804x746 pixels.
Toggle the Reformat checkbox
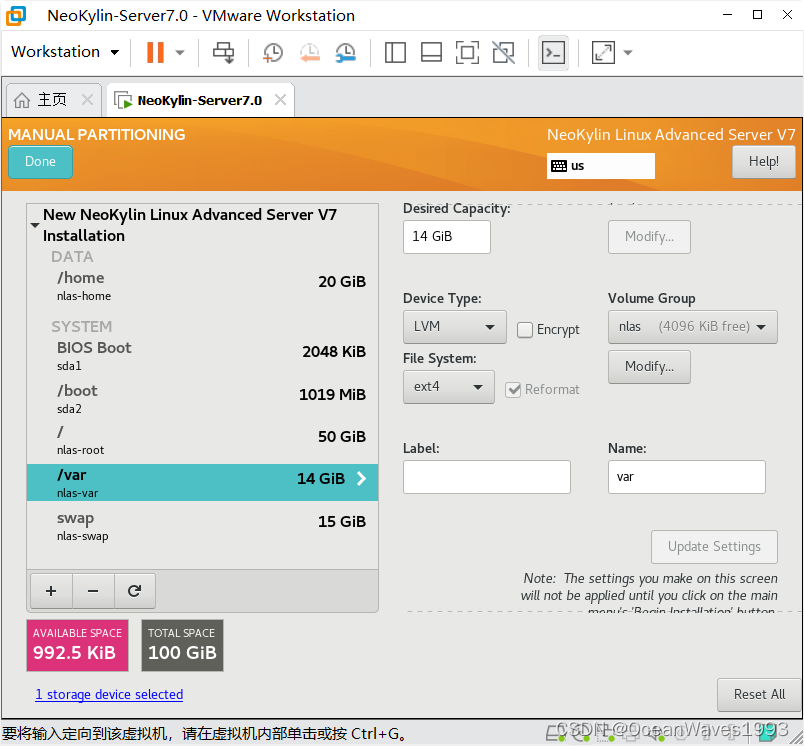tap(513, 390)
